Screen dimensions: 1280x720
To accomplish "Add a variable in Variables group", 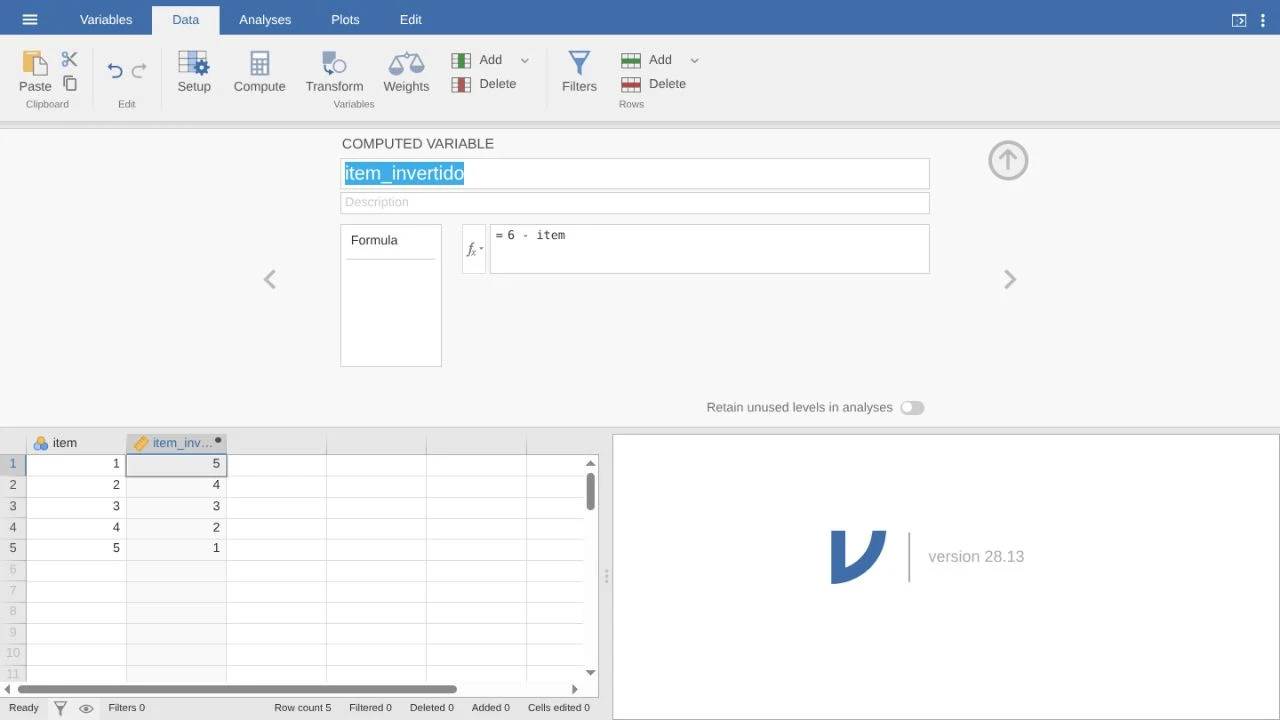I will click(x=477, y=60).
